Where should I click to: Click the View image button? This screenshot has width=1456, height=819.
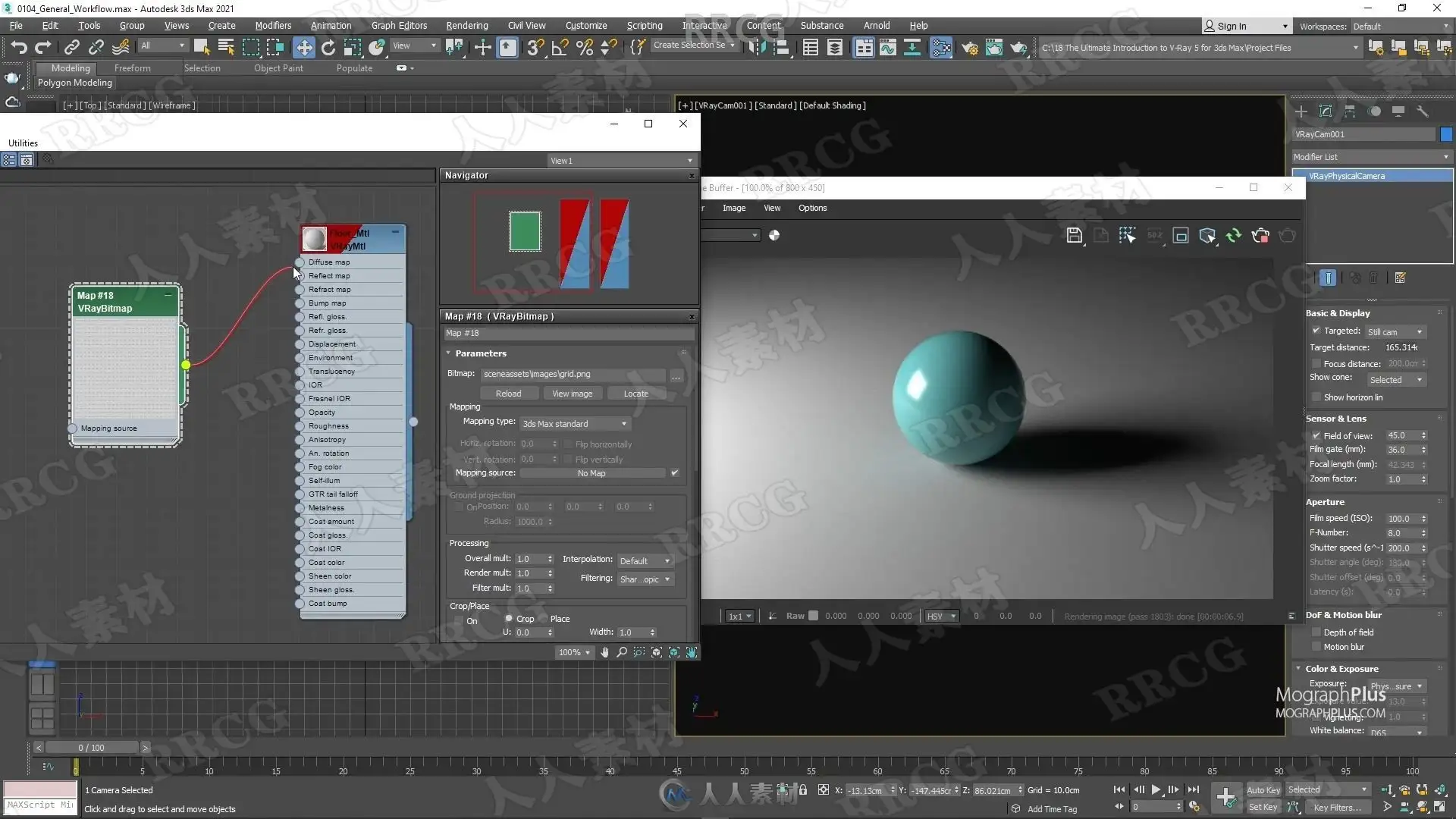click(573, 394)
